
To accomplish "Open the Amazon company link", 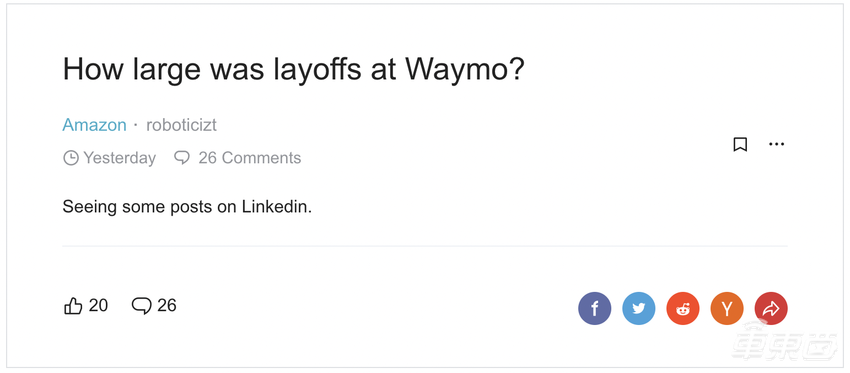I will click(x=94, y=125).
